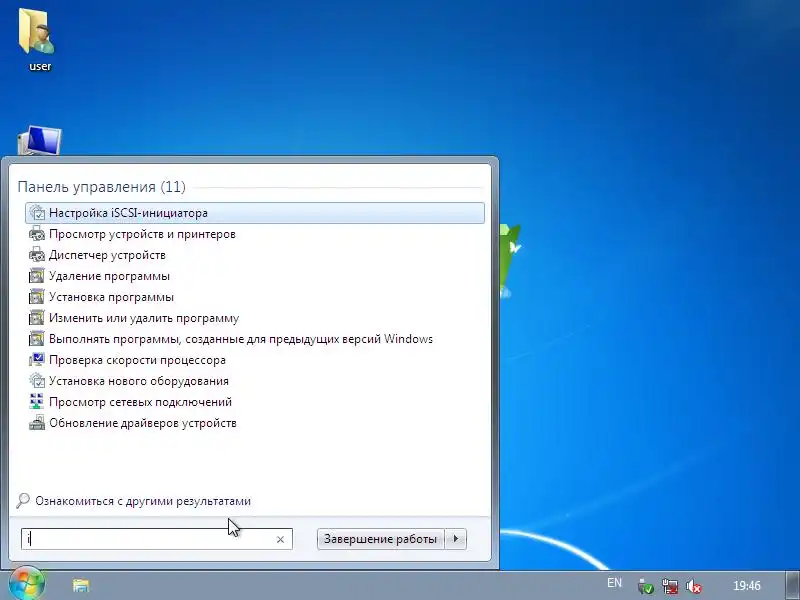Image resolution: width=800 pixels, height=600 pixels.
Task: Click the Show desktop button
Action: coord(792,585)
